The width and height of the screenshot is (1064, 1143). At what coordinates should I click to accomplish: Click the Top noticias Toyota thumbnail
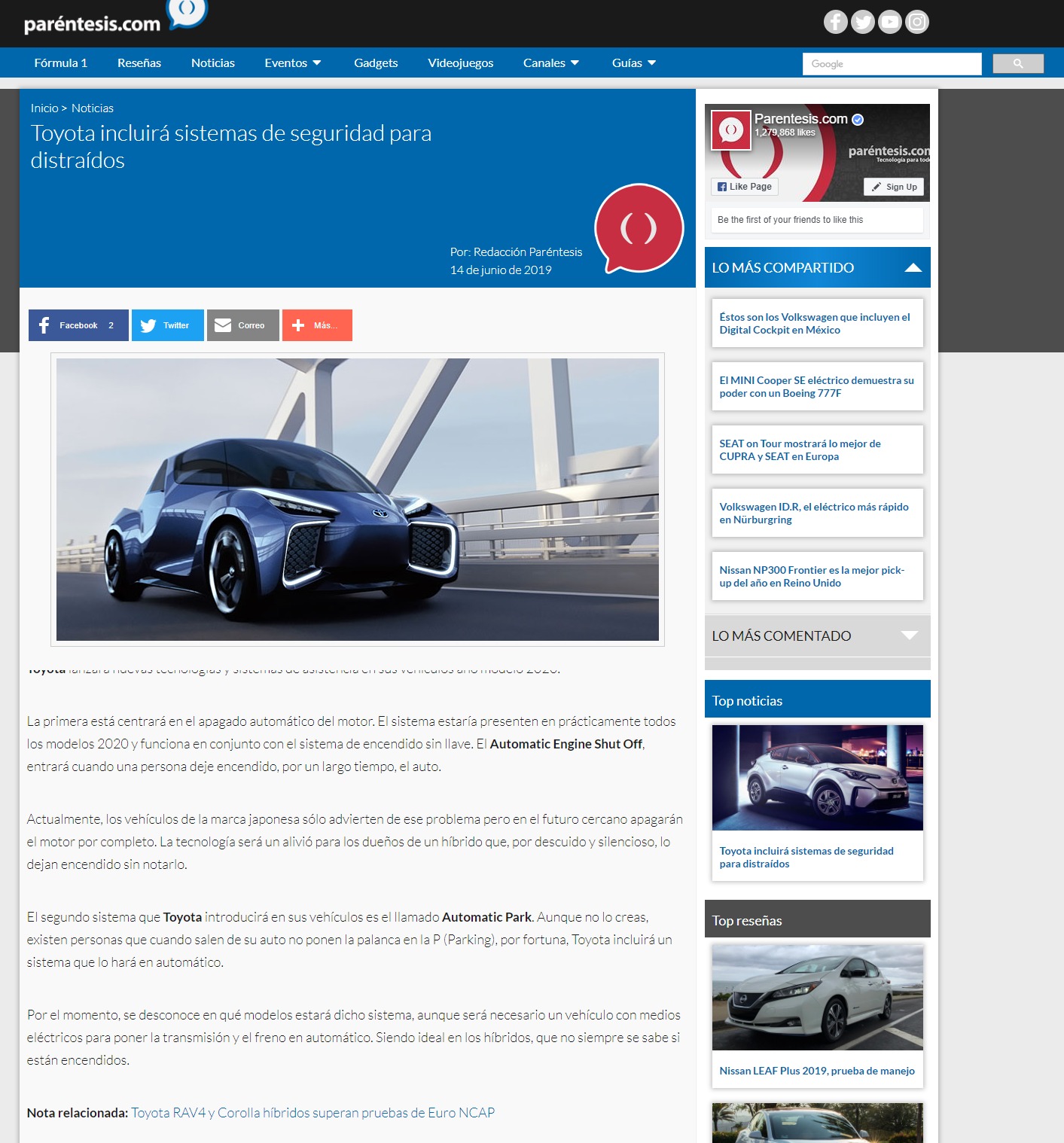(x=818, y=778)
